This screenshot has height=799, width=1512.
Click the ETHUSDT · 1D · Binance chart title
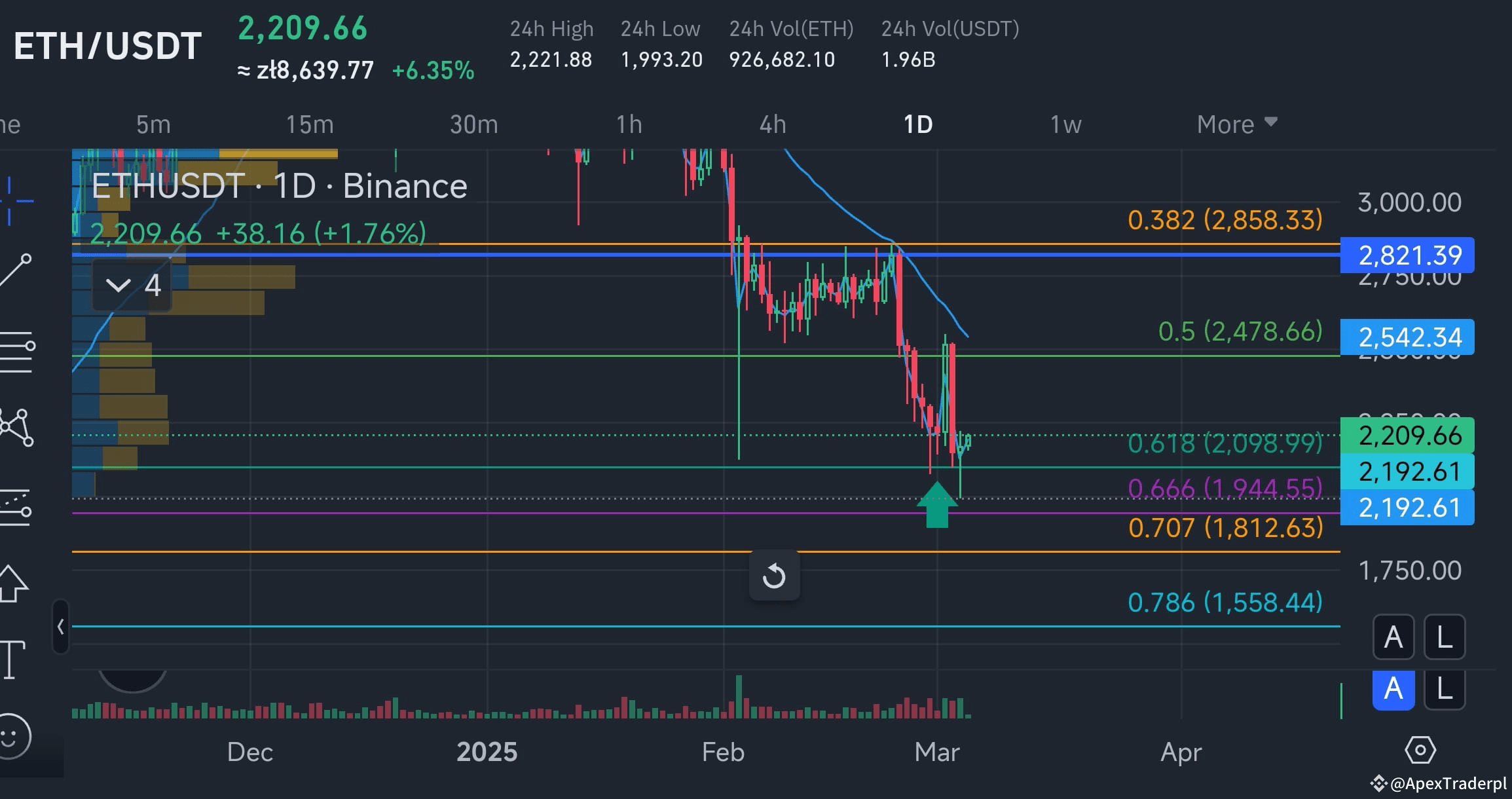[280, 186]
